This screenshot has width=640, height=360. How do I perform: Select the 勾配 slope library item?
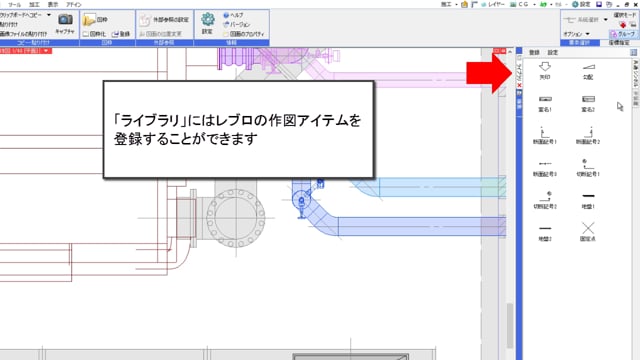click(588, 71)
